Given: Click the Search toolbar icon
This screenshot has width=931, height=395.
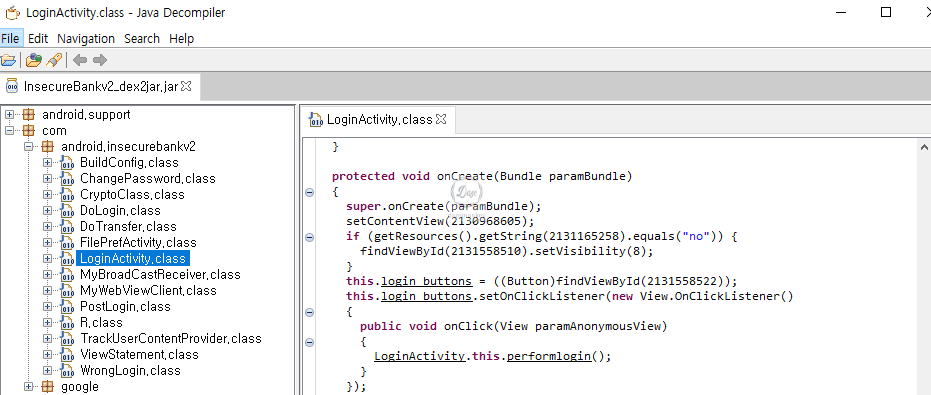Looking at the screenshot, I should click(x=54, y=59).
